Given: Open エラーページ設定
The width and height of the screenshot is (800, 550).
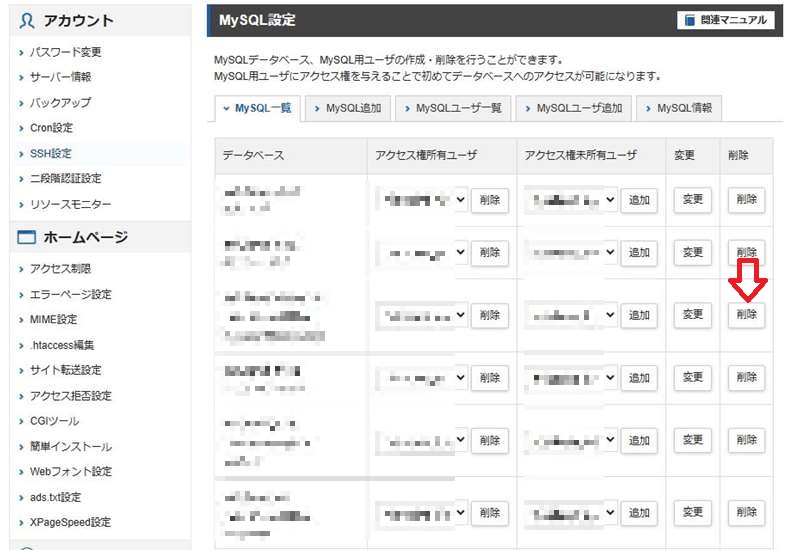Looking at the screenshot, I should (x=70, y=294).
